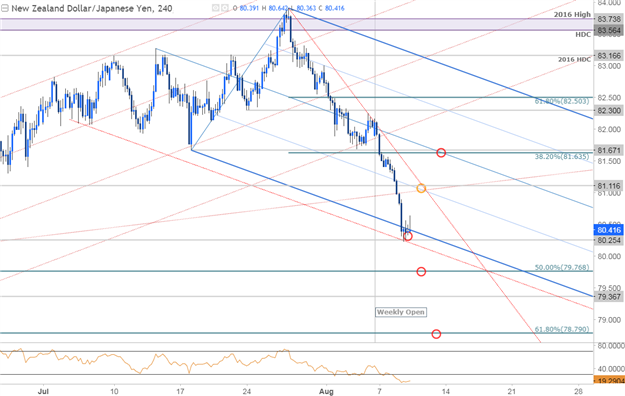The image size is (625, 396).
Task: Select the red circle on the 81.635 line
Action: click(441, 153)
